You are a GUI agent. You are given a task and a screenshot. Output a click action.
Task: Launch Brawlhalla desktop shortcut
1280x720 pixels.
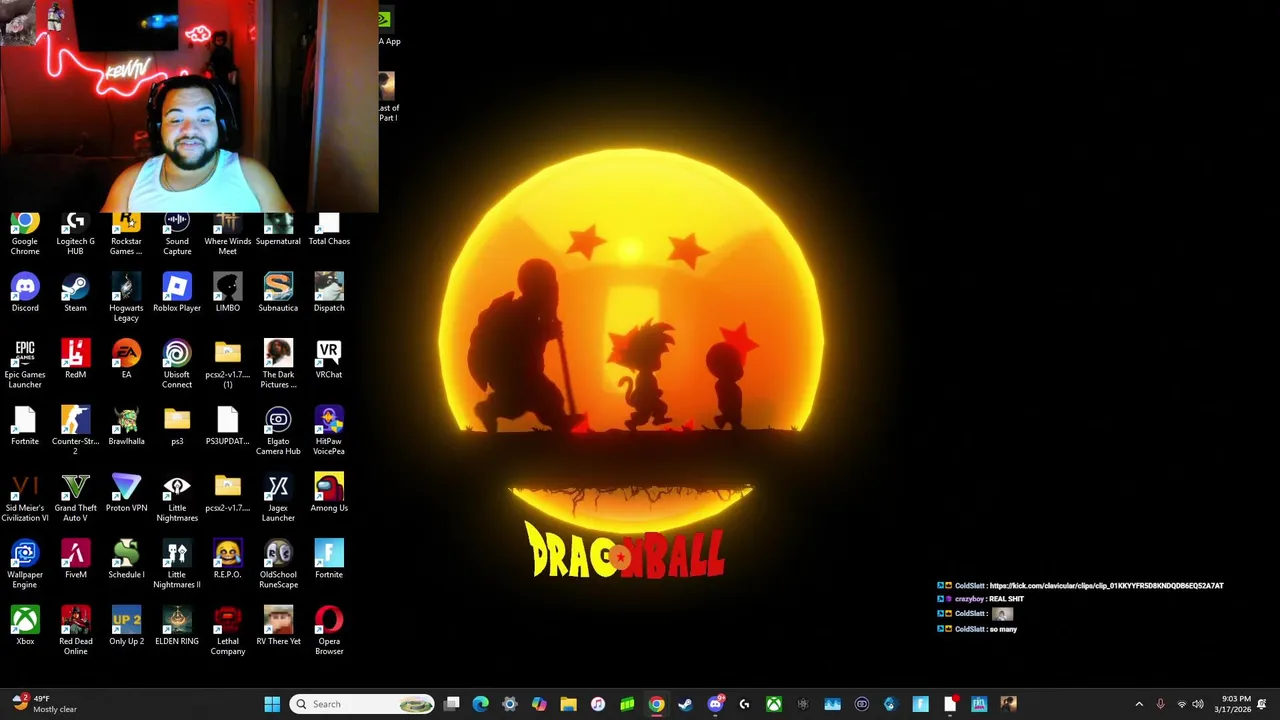click(x=126, y=426)
